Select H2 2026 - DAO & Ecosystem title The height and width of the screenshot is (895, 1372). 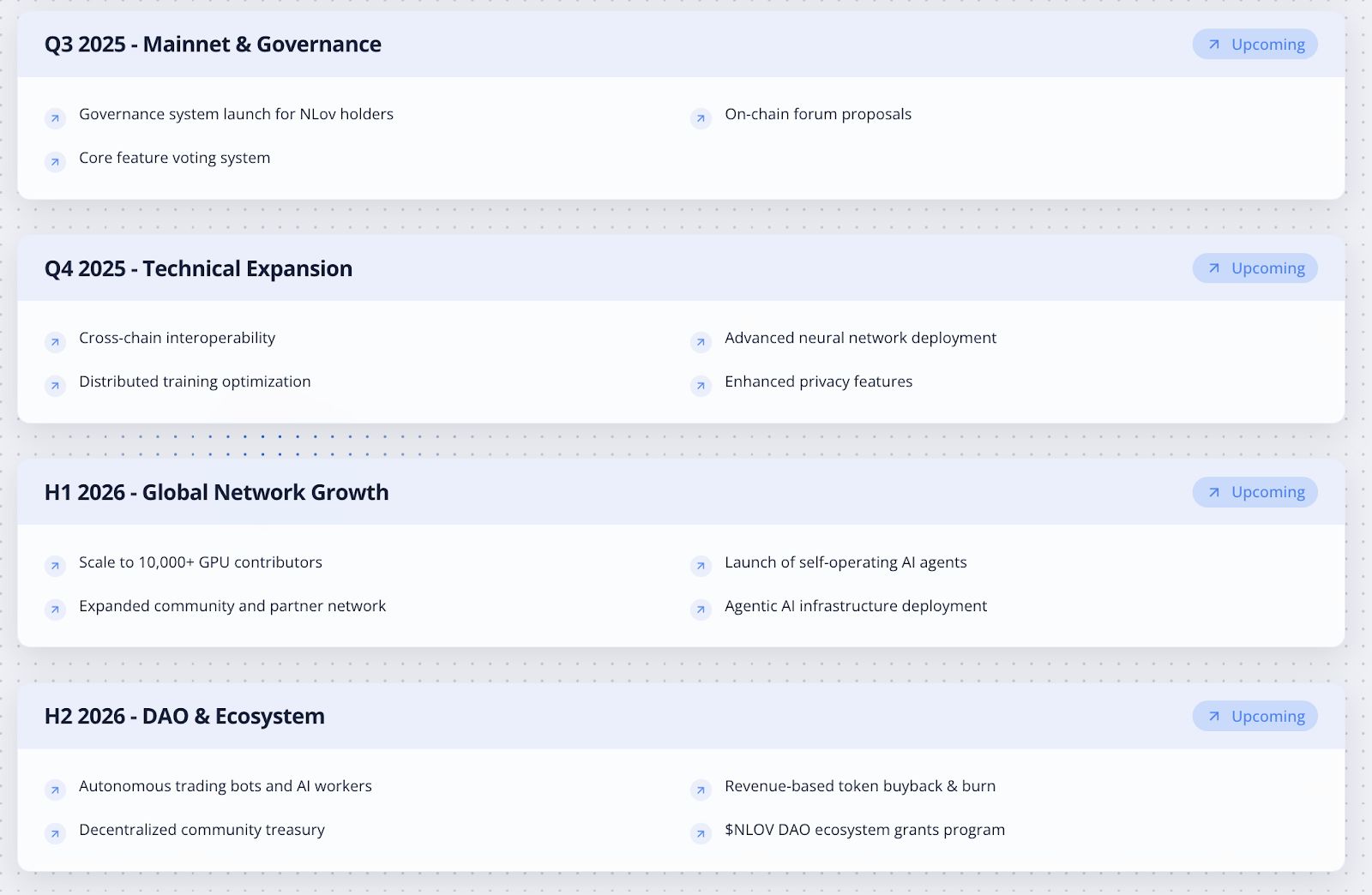tap(184, 716)
